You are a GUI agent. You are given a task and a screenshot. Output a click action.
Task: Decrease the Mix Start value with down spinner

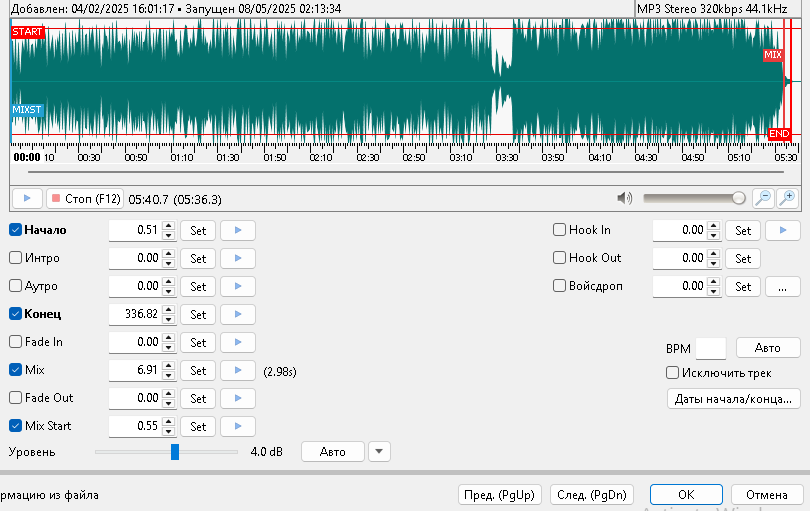click(168, 431)
